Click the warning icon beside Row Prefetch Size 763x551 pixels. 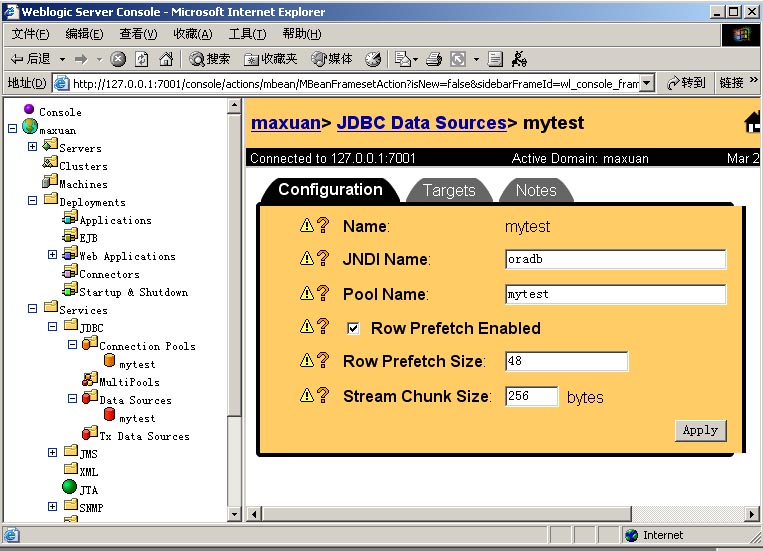[x=307, y=360]
